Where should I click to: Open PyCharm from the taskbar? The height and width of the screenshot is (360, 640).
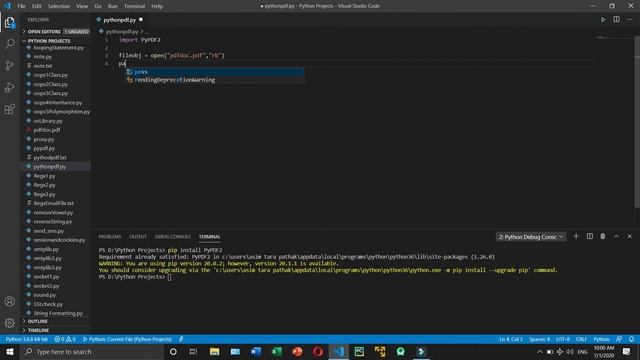coord(359,351)
